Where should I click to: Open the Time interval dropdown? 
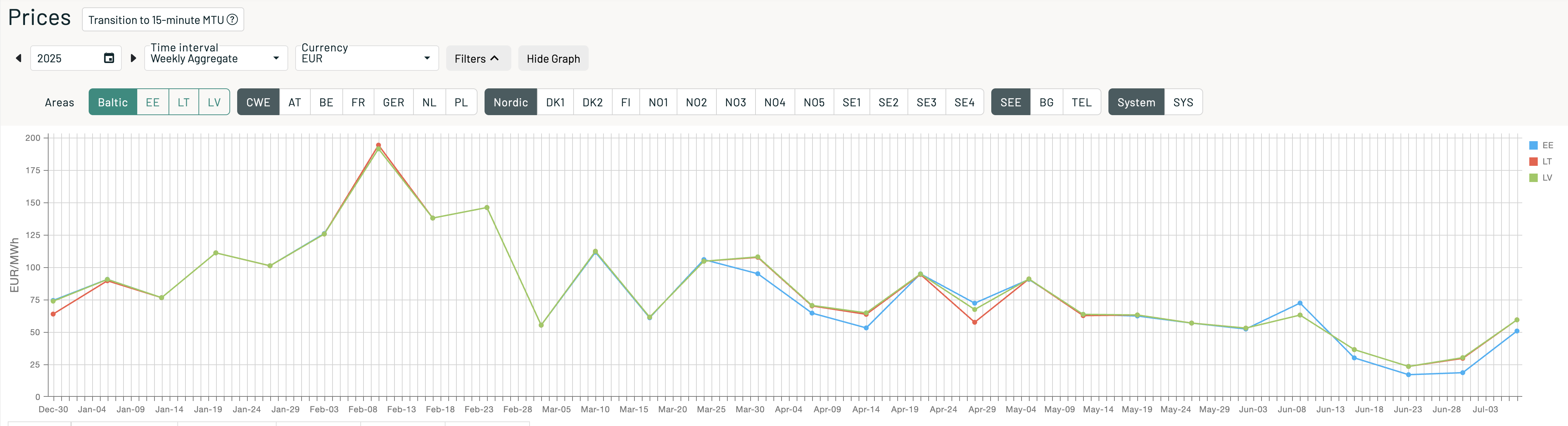click(x=215, y=58)
